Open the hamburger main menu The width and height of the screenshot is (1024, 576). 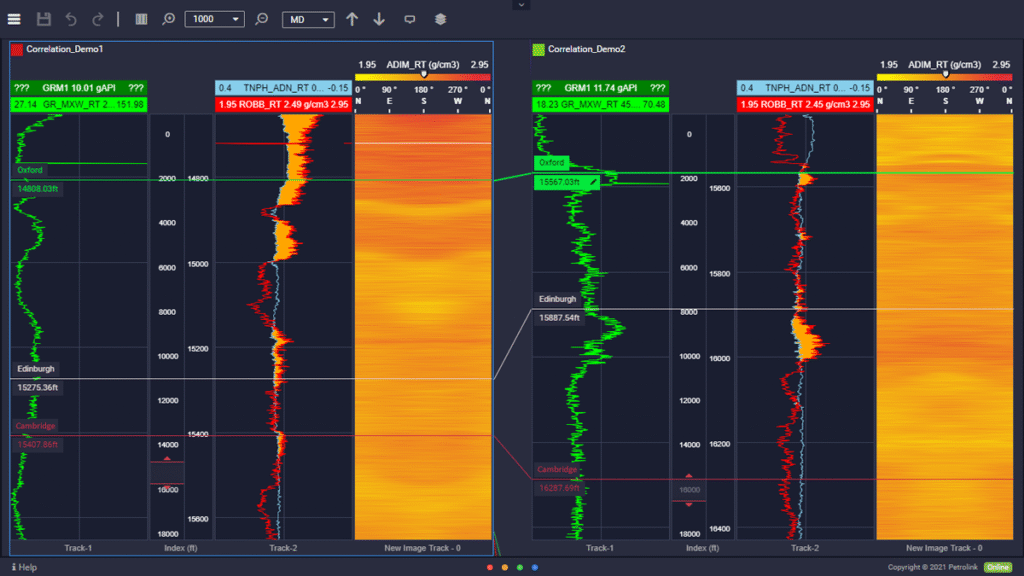coord(15,19)
